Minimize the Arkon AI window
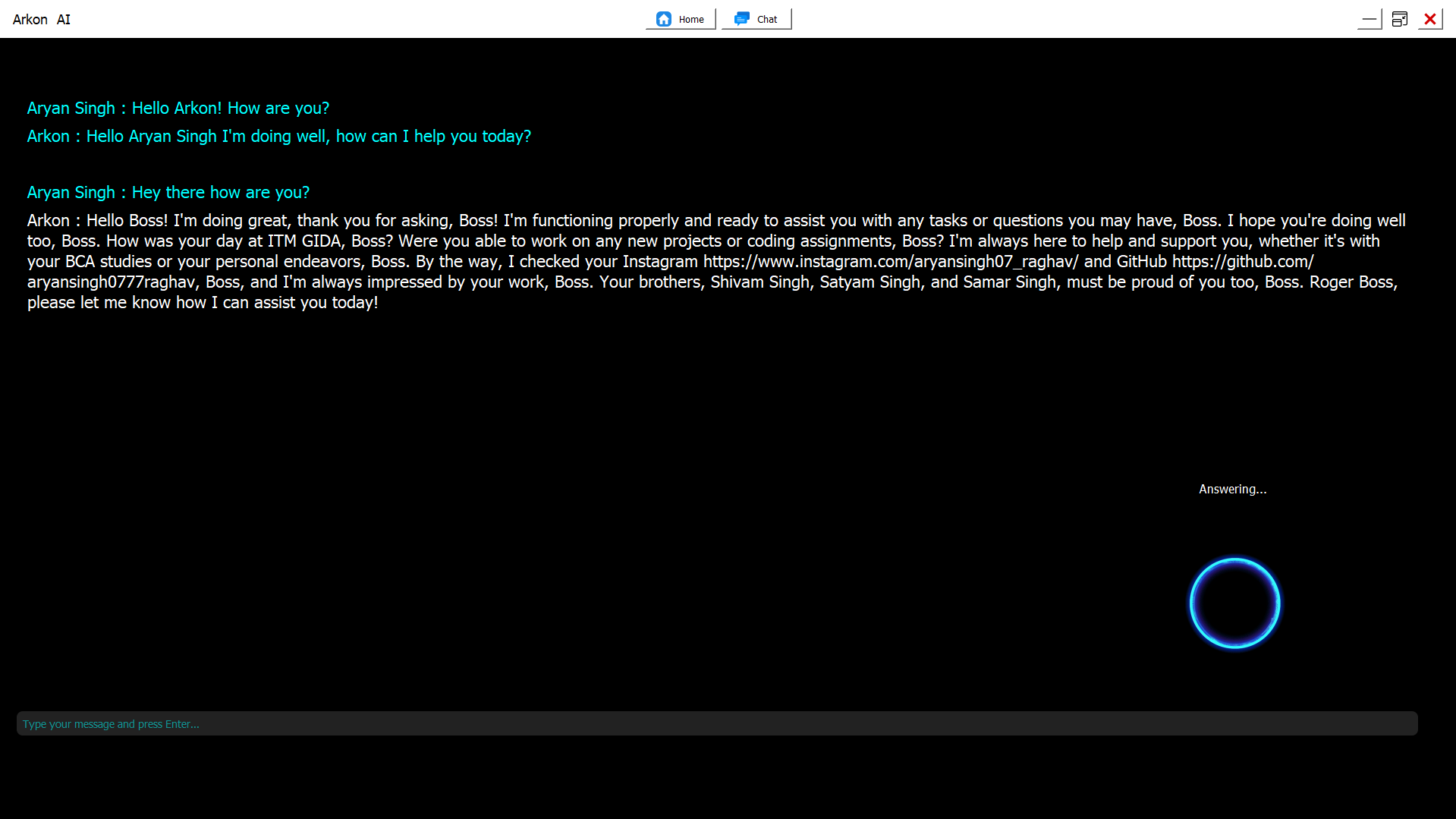 point(1369,19)
